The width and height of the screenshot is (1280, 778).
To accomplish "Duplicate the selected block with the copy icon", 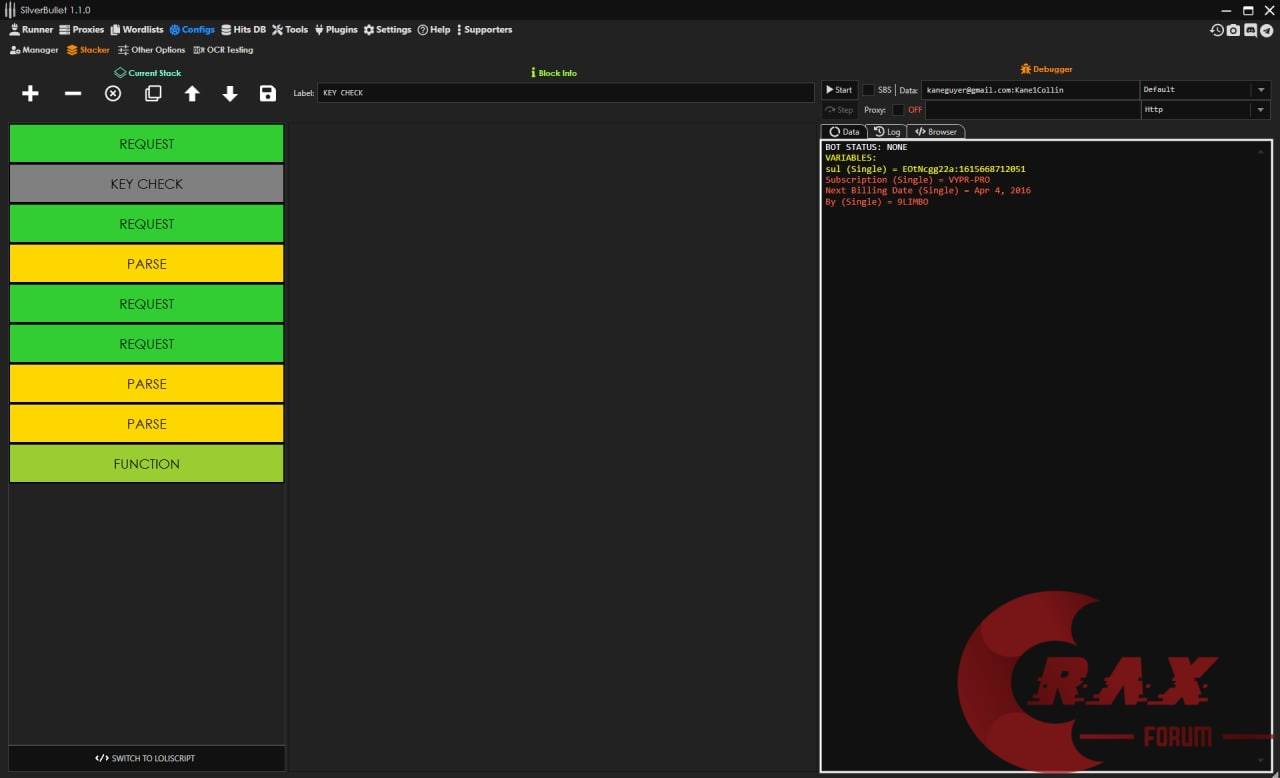I will tap(153, 93).
